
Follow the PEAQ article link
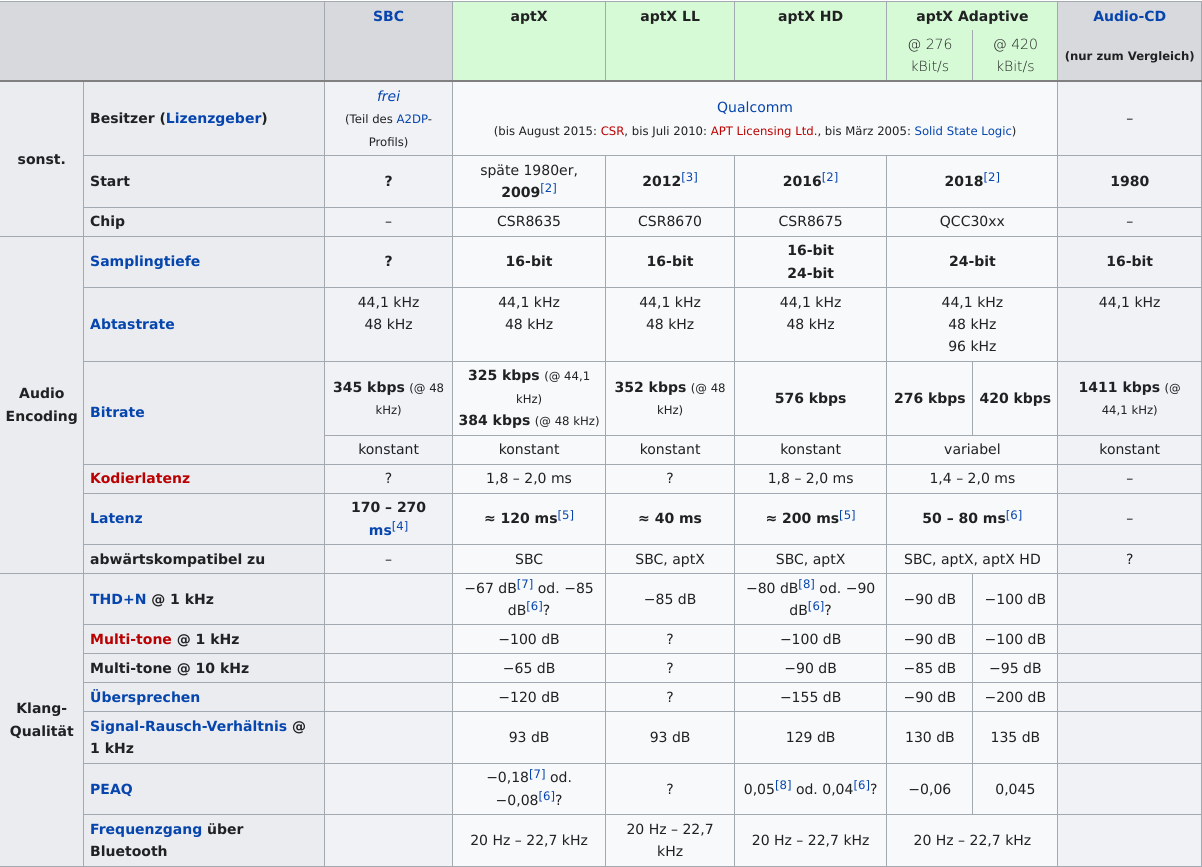coord(109,788)
